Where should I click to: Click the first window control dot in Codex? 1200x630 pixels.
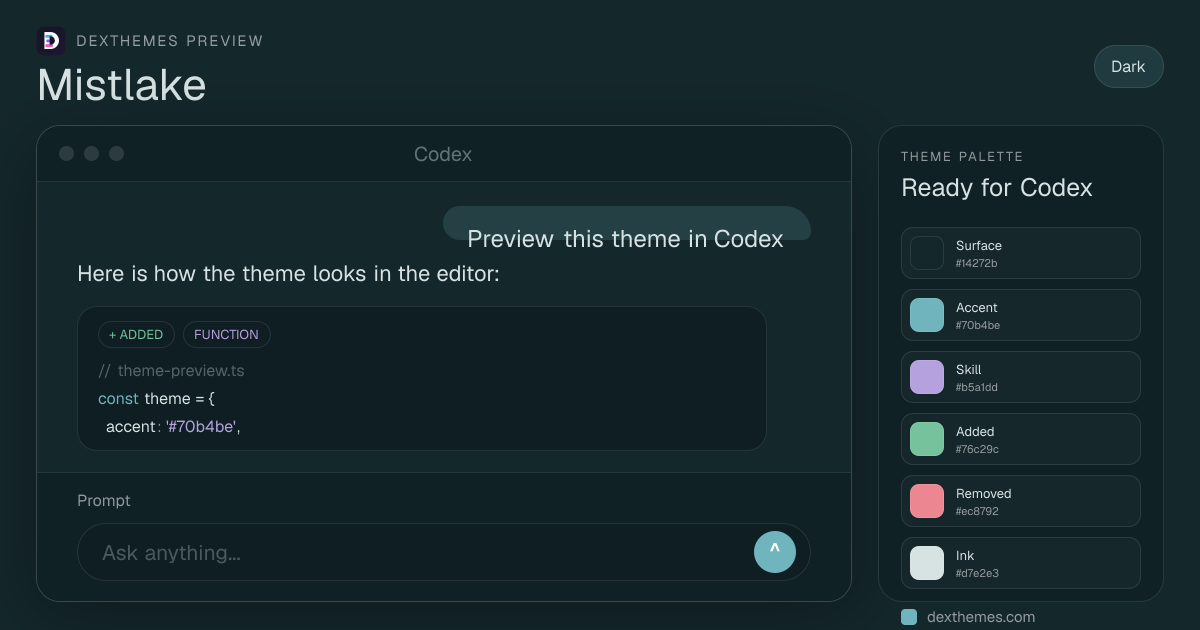click(x=67, y=153)
